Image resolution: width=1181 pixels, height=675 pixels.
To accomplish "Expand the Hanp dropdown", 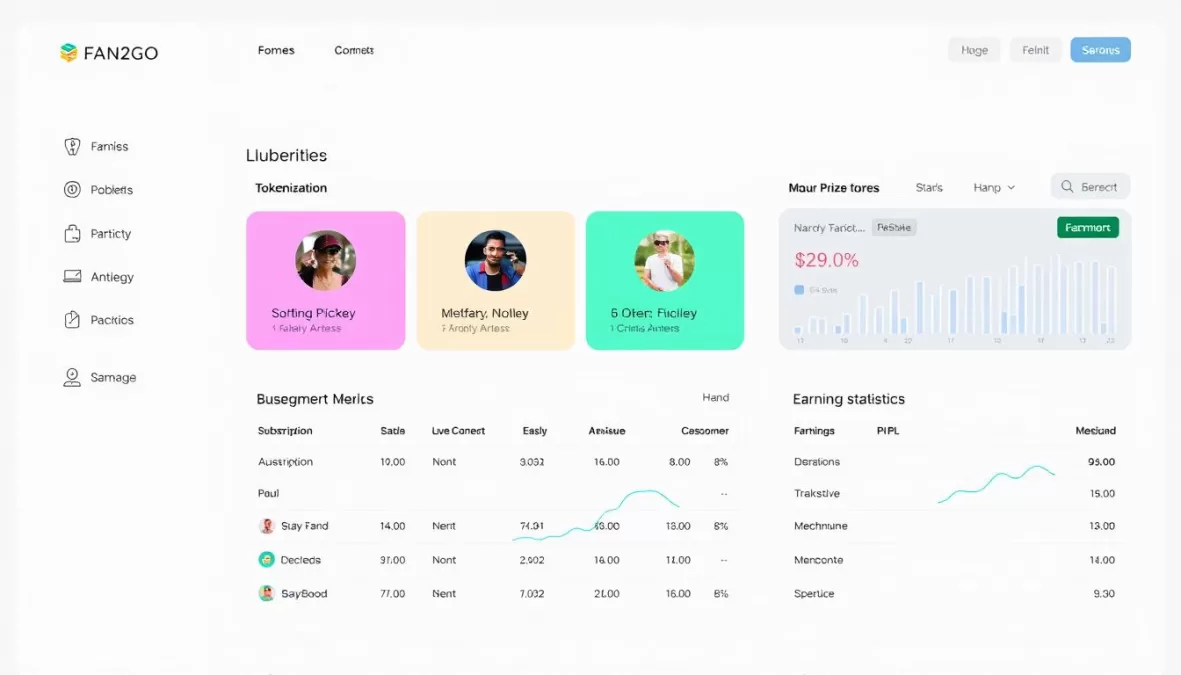I will [x=994, y=187].
